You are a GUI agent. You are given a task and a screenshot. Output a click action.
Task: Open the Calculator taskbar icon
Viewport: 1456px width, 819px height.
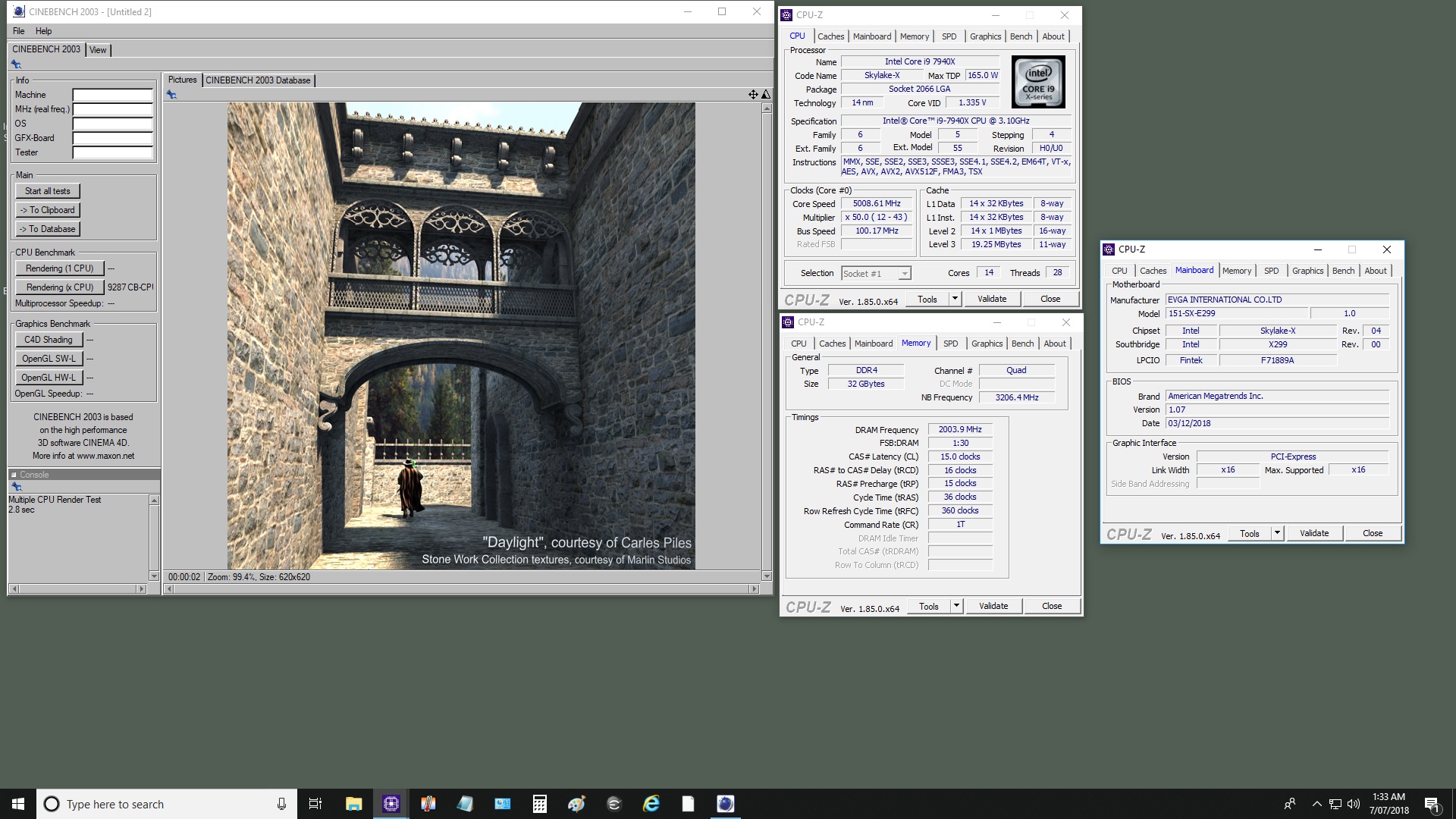[x=540, y=804]
